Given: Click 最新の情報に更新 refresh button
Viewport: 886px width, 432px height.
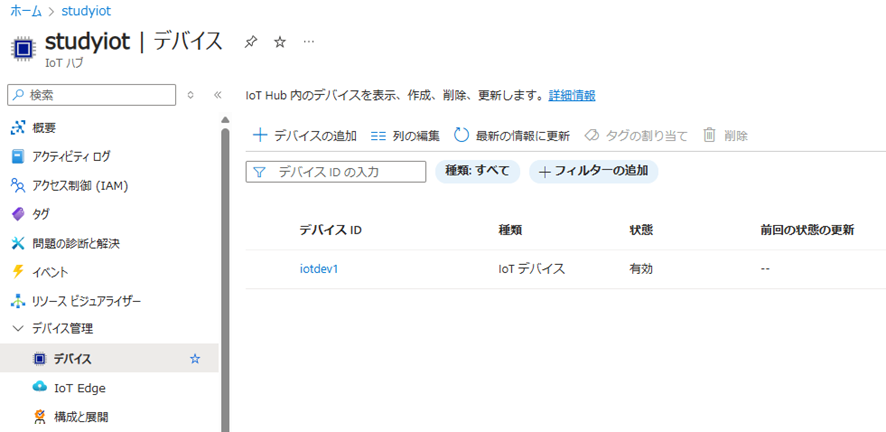Looking at the screenshot, I should tap(512, 136).
